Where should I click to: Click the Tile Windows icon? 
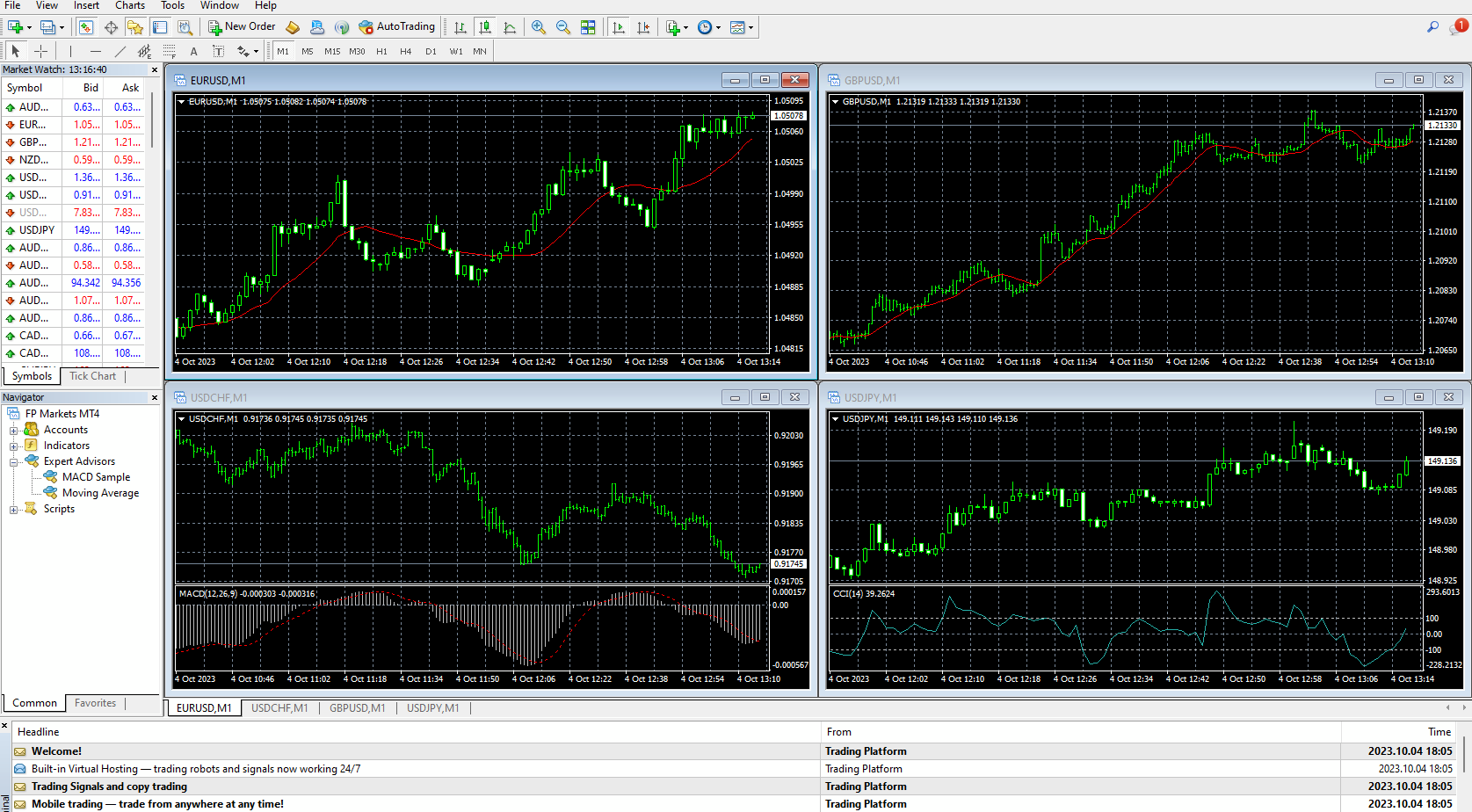click(588, 27)
